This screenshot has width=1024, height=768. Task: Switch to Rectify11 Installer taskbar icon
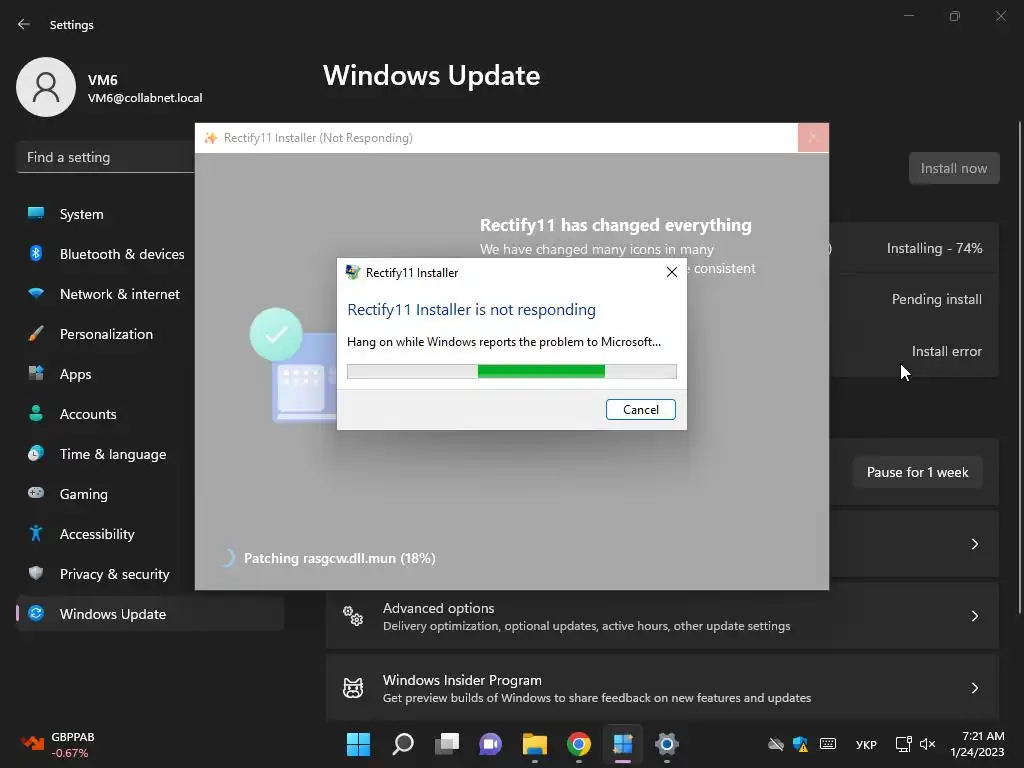[622, 744]
